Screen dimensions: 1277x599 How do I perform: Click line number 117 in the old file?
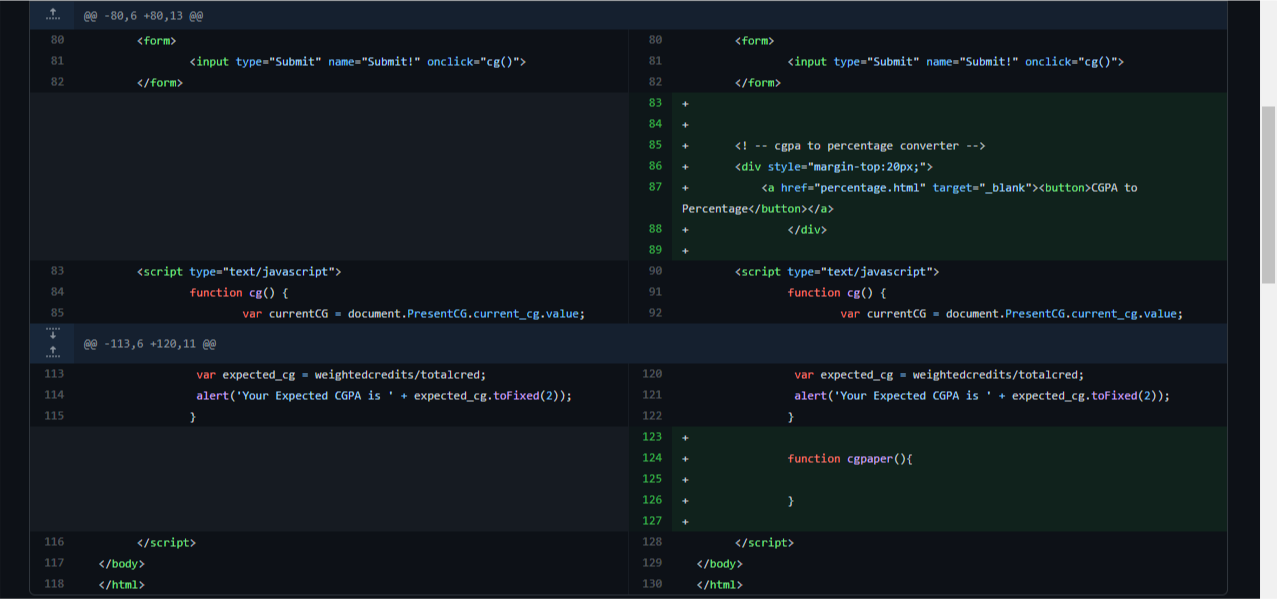(55, 563)
